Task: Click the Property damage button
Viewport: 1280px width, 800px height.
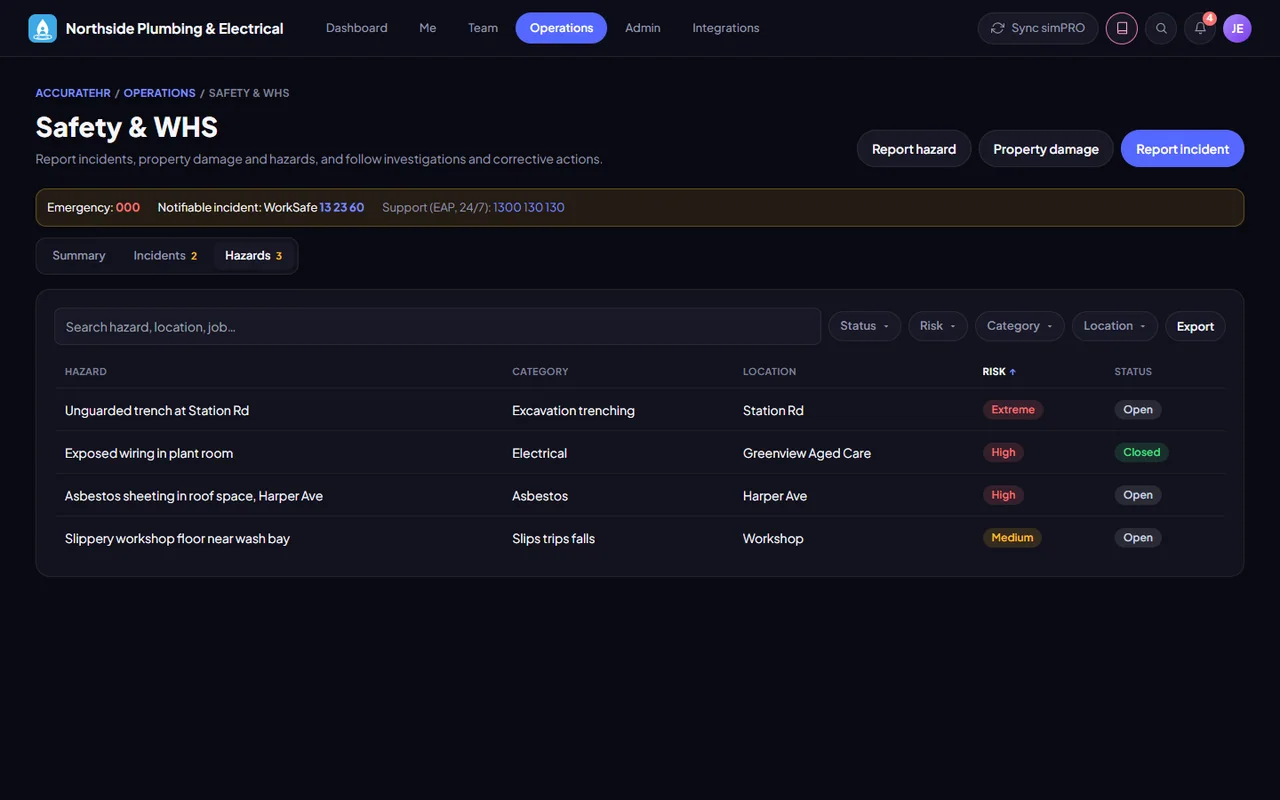Action: click(1046, 149)
